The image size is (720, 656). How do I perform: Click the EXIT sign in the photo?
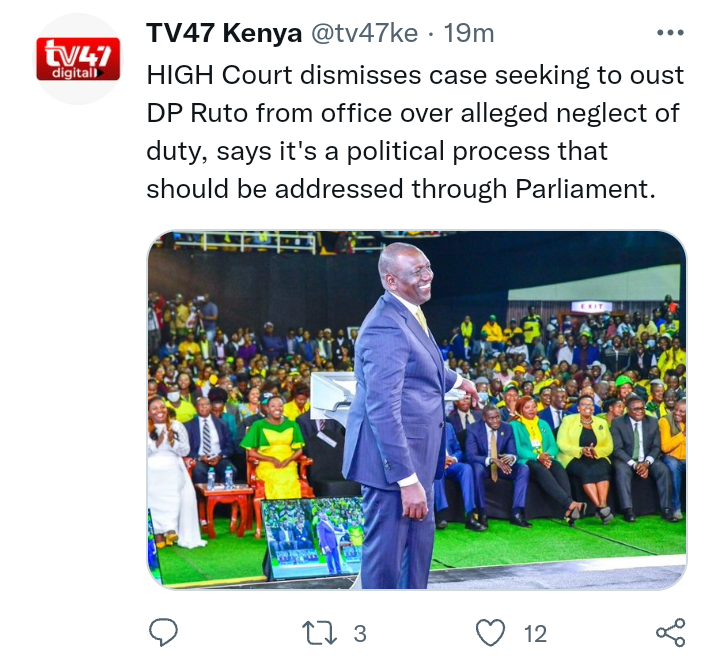[592, 306]
